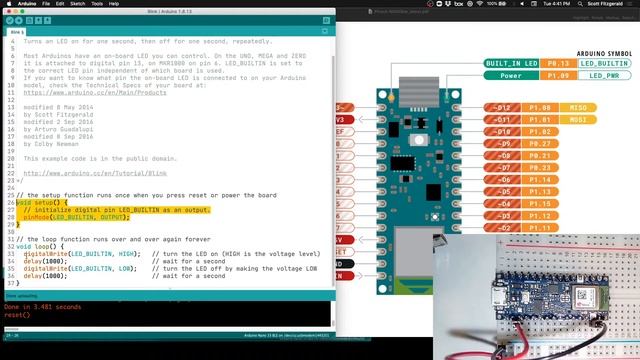Screen dimensions: 640x360
Task: Click the 'by Scott Fitzgerald' comment line
Action: coord(58,115)
